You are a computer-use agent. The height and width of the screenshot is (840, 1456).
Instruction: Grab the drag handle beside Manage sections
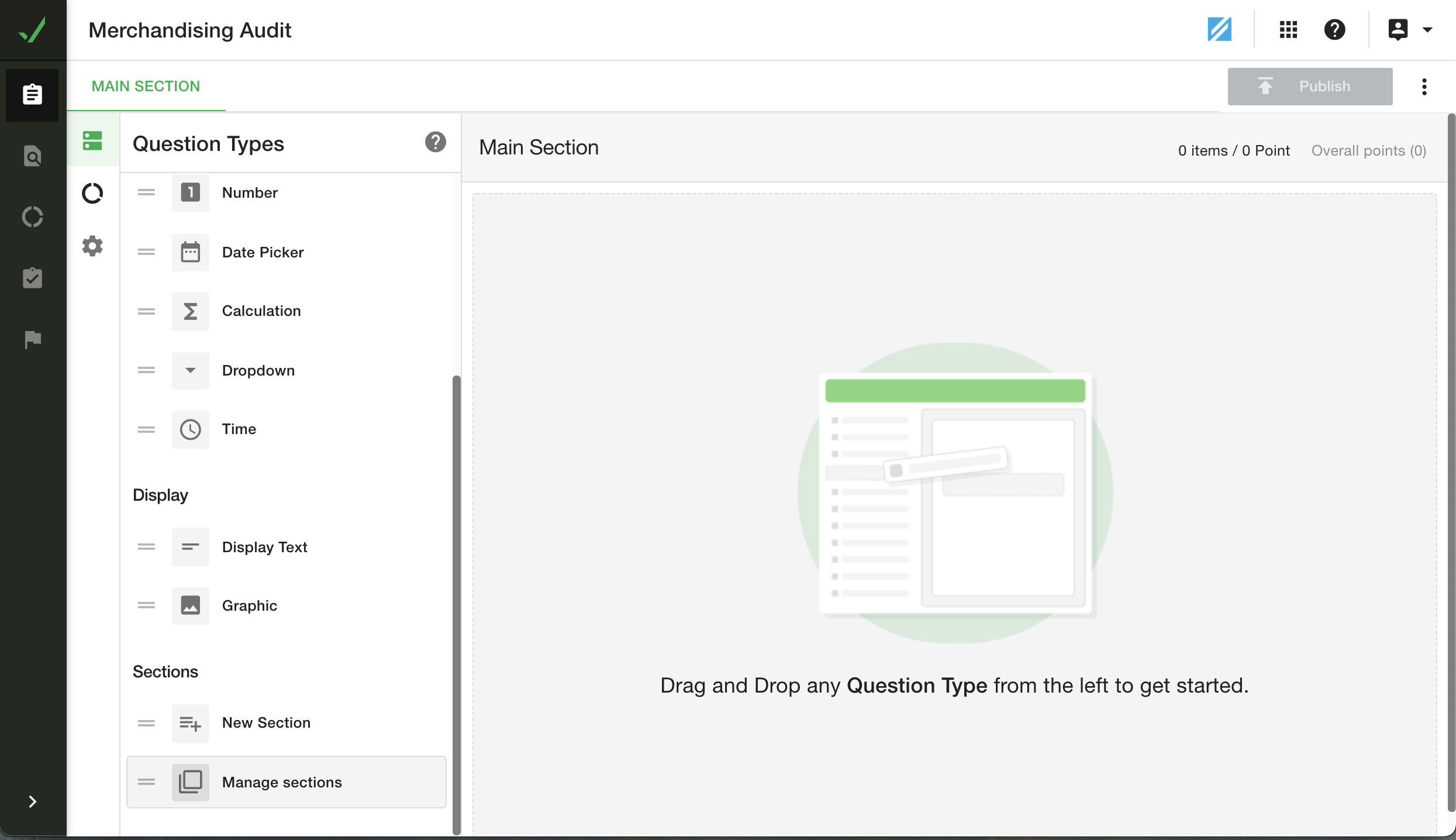(146, 782)
